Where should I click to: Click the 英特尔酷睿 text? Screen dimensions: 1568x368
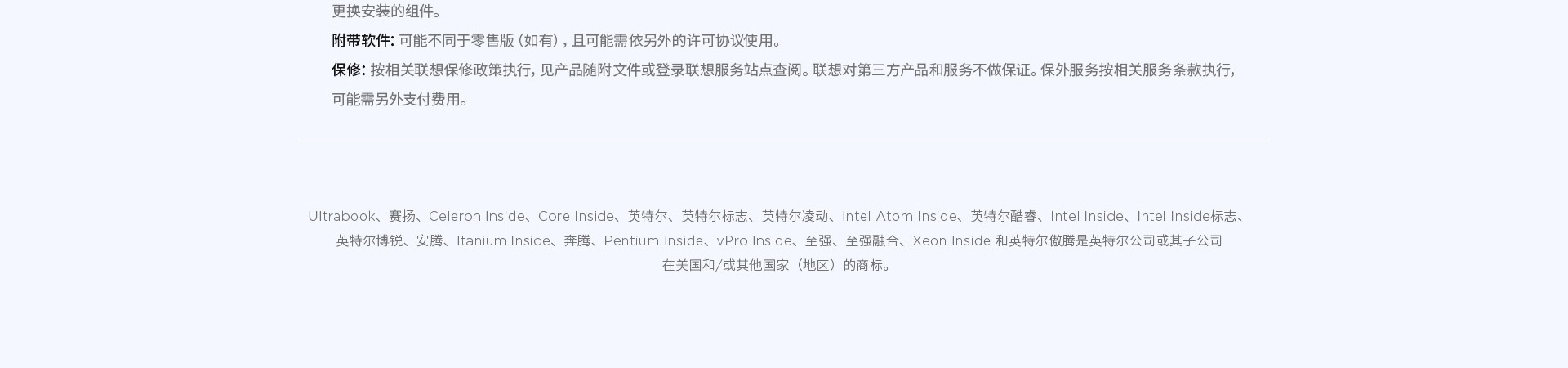pos(1004,217)
